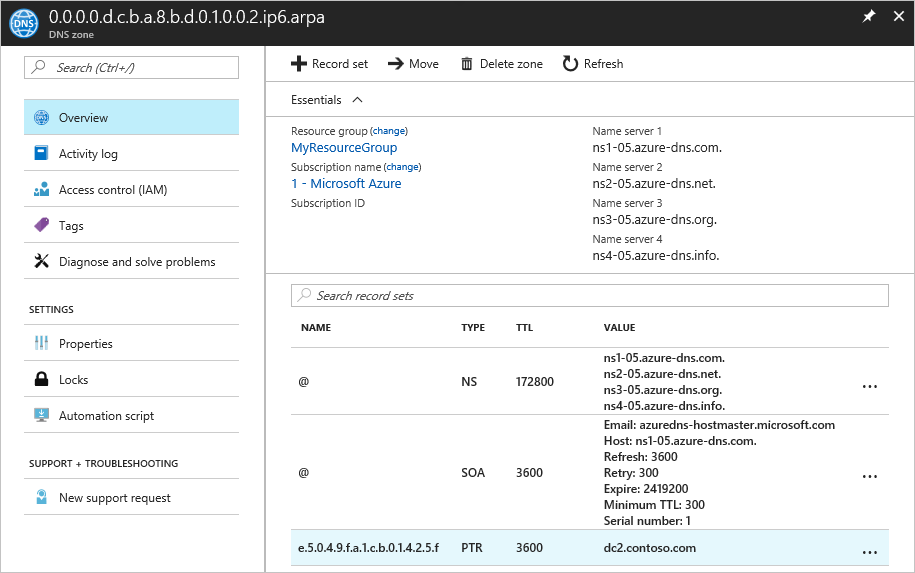Open Locks via the padlock icon
Screen dimensions: 915x573
pyautogui.click(x=41, y=379)
